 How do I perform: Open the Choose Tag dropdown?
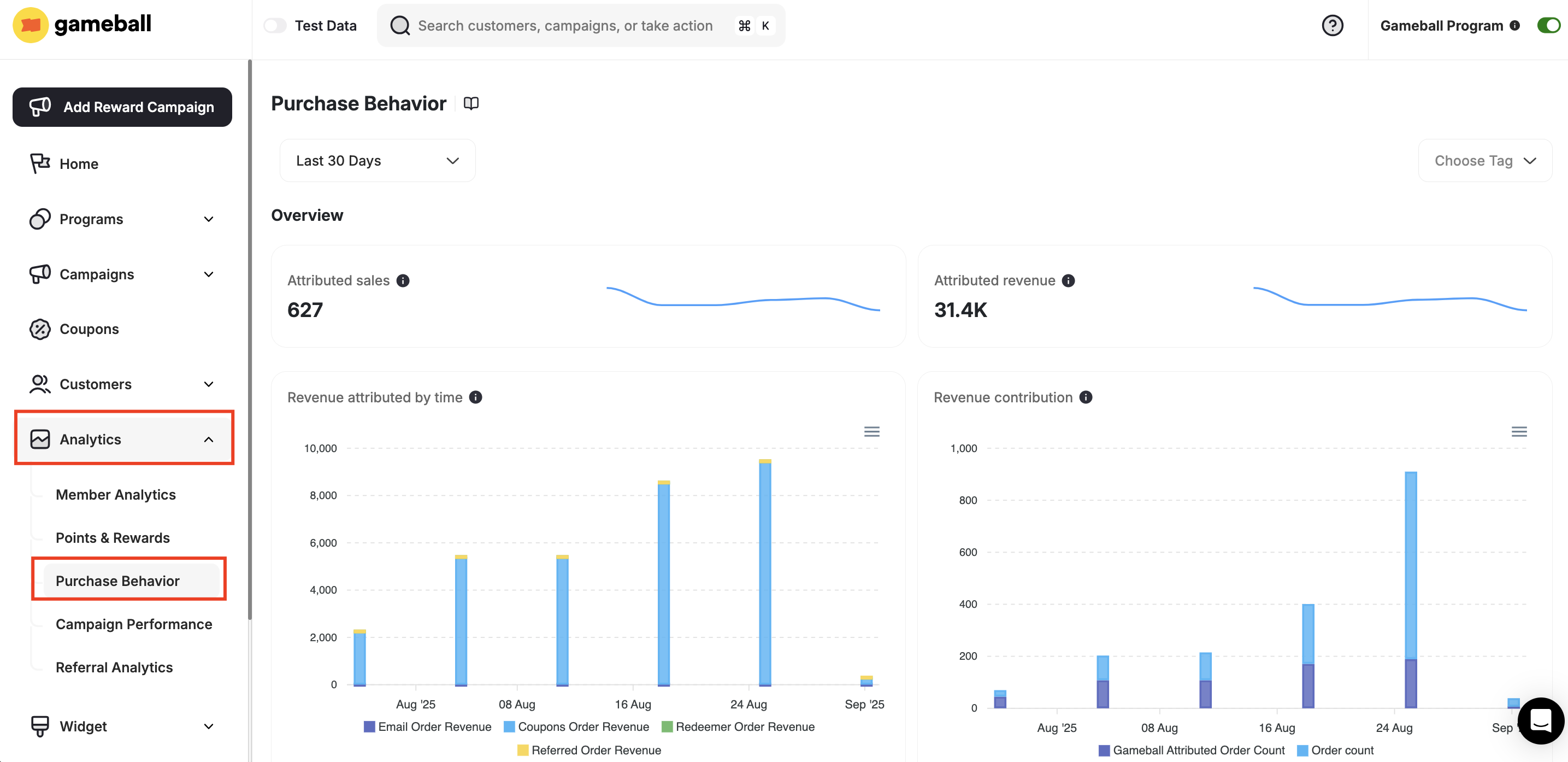pos(1484,160)
